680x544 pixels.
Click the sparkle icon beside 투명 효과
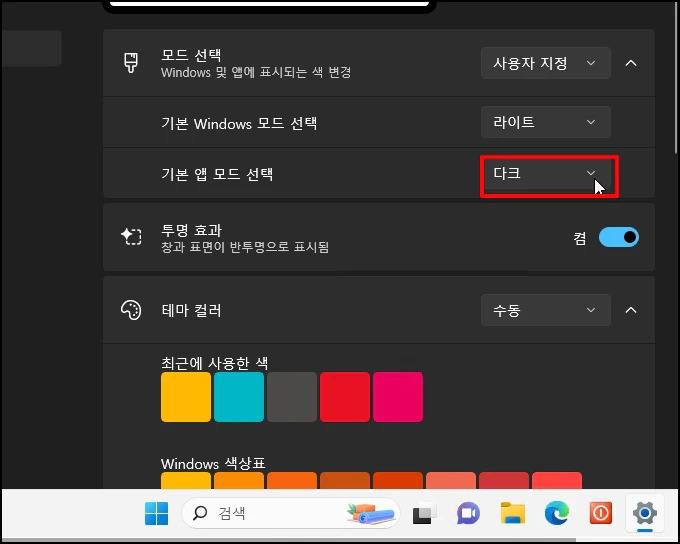tap(131, 237)
